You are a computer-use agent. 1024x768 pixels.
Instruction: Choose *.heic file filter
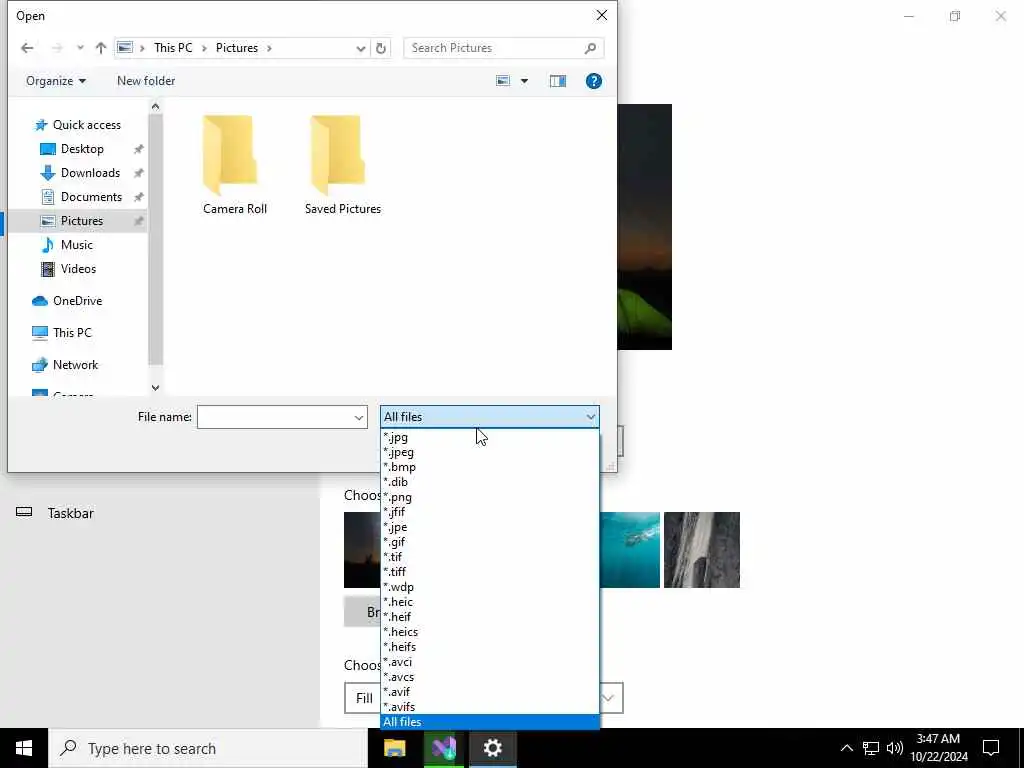[x=489, y=603]
